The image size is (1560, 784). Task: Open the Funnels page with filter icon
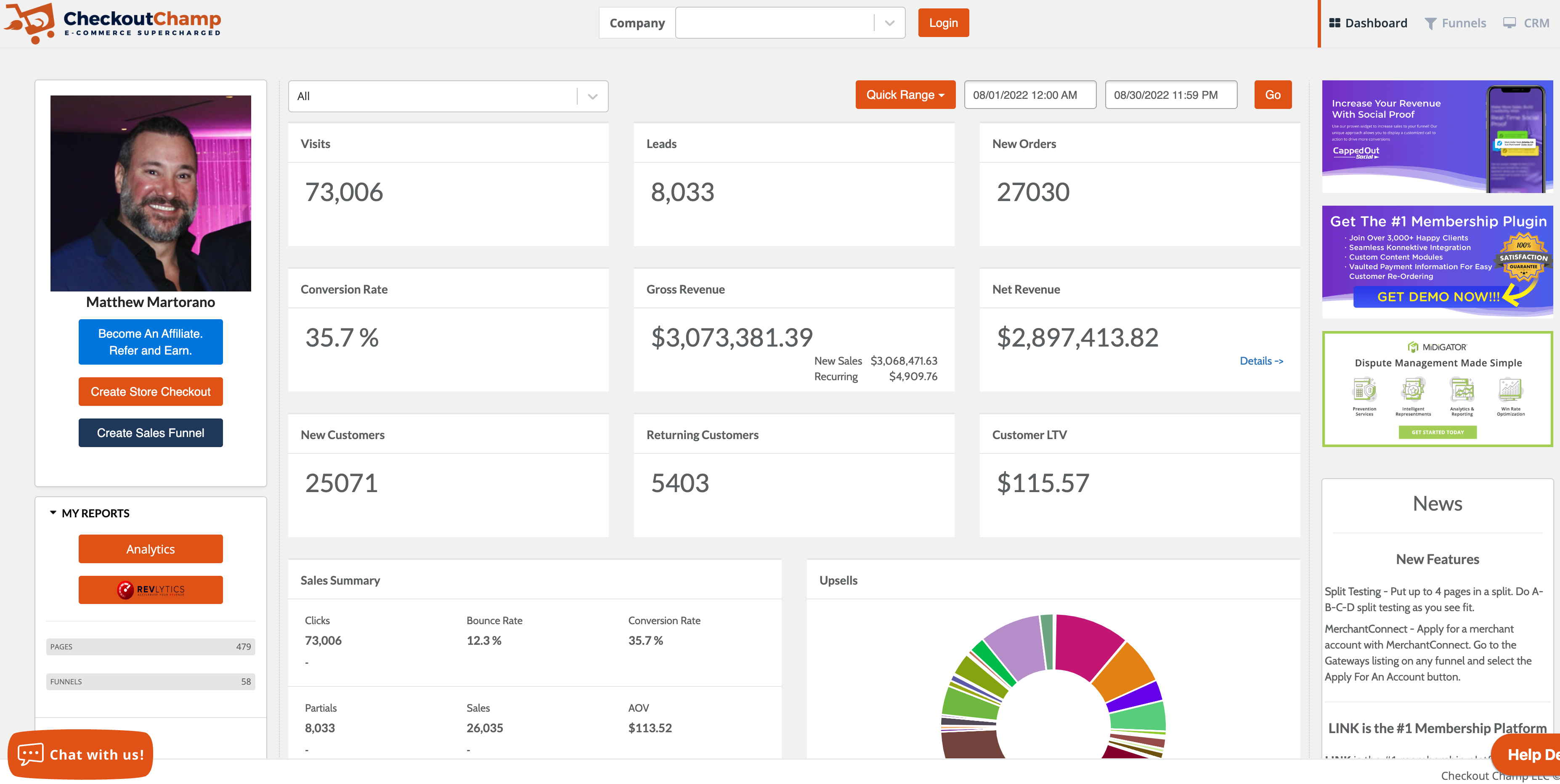click(x=1431, y=22)
